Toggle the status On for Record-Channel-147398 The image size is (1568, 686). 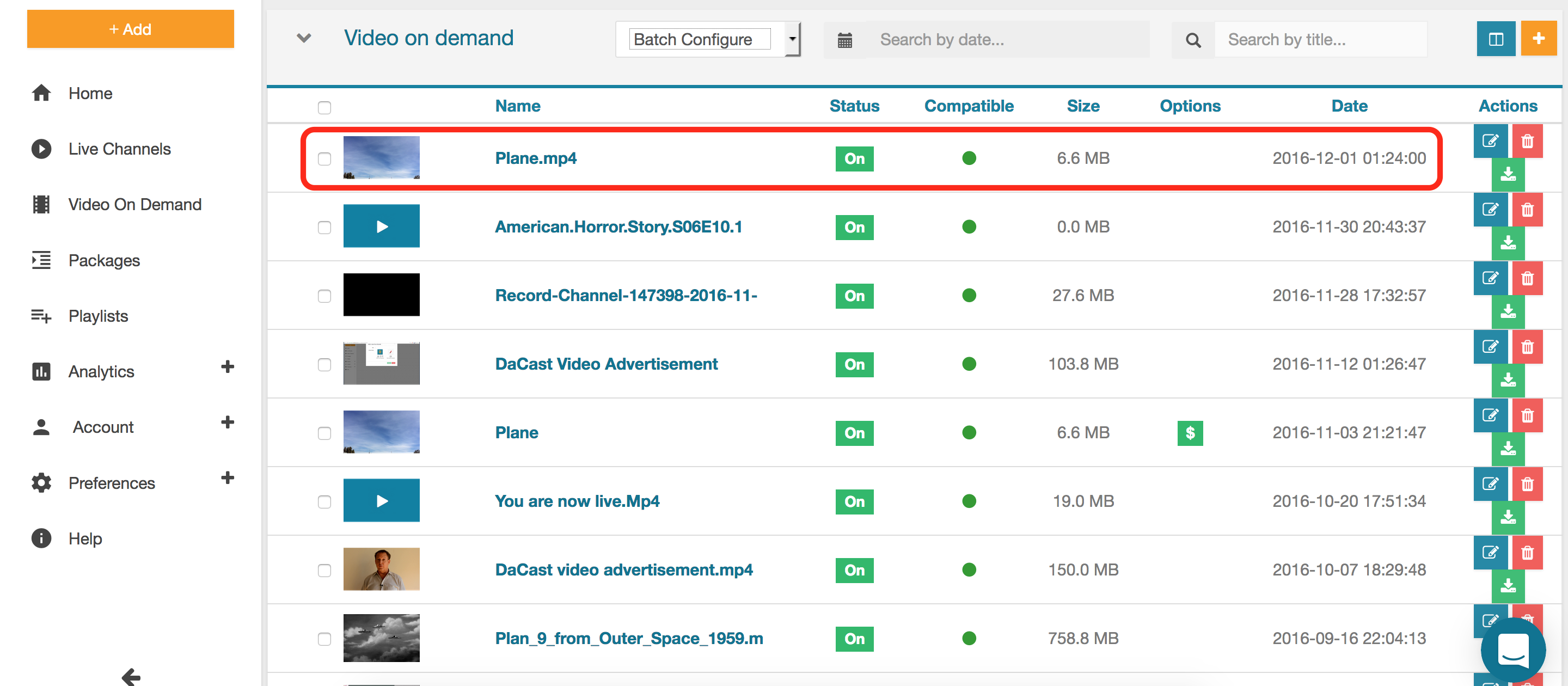coord(854,295)
